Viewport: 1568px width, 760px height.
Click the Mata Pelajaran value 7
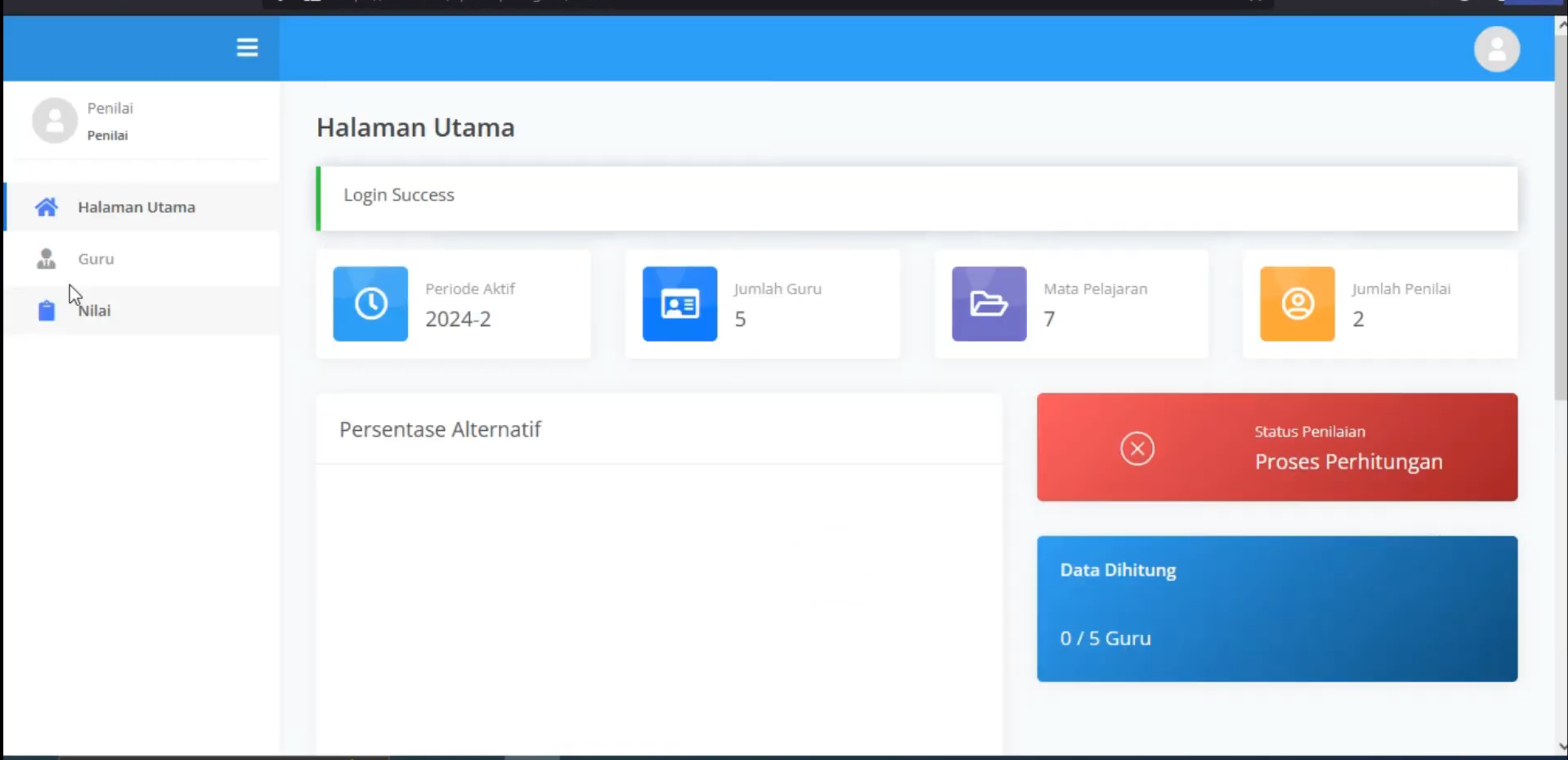(x=1050, y=319)
